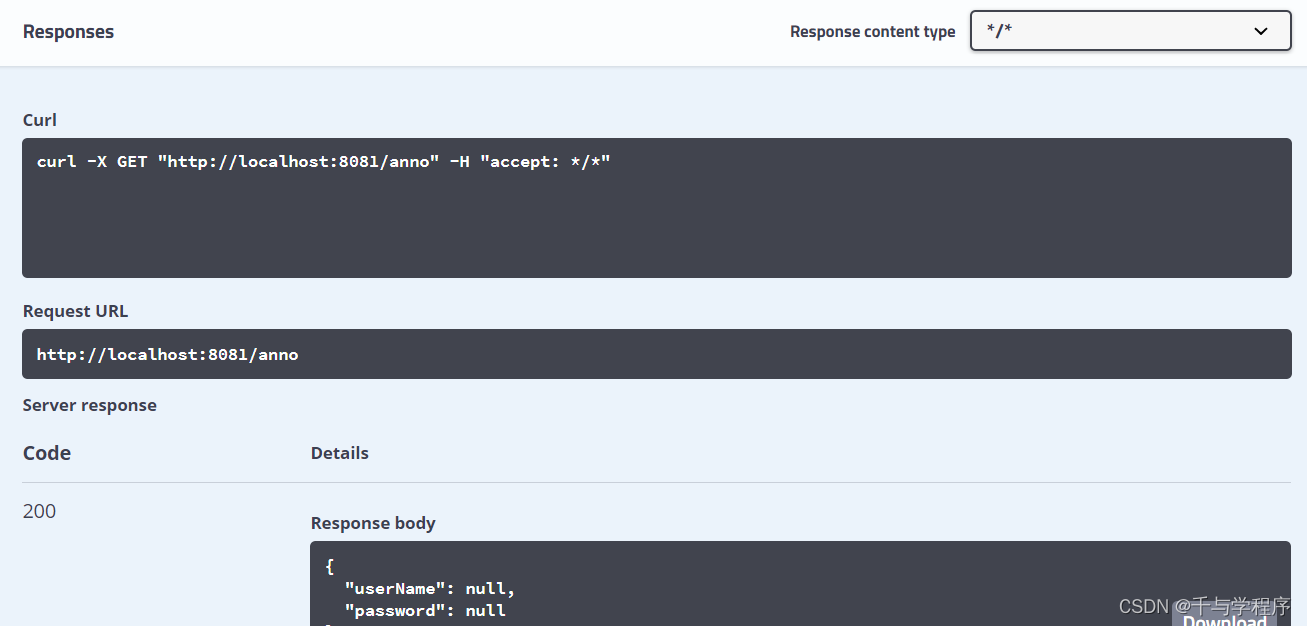The image size is (1307, 626).
Task: Click the Request URL label
Action: (75, 311)
